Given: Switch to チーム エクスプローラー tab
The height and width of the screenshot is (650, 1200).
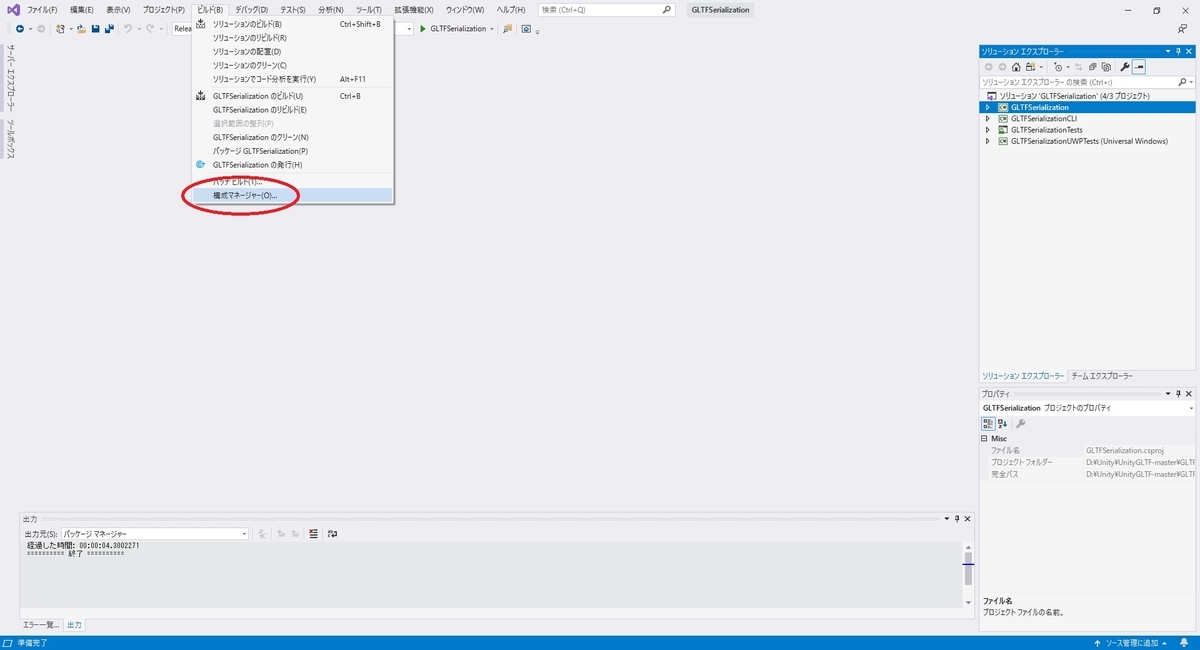Looking at the screenshot, I should 1102,376.
